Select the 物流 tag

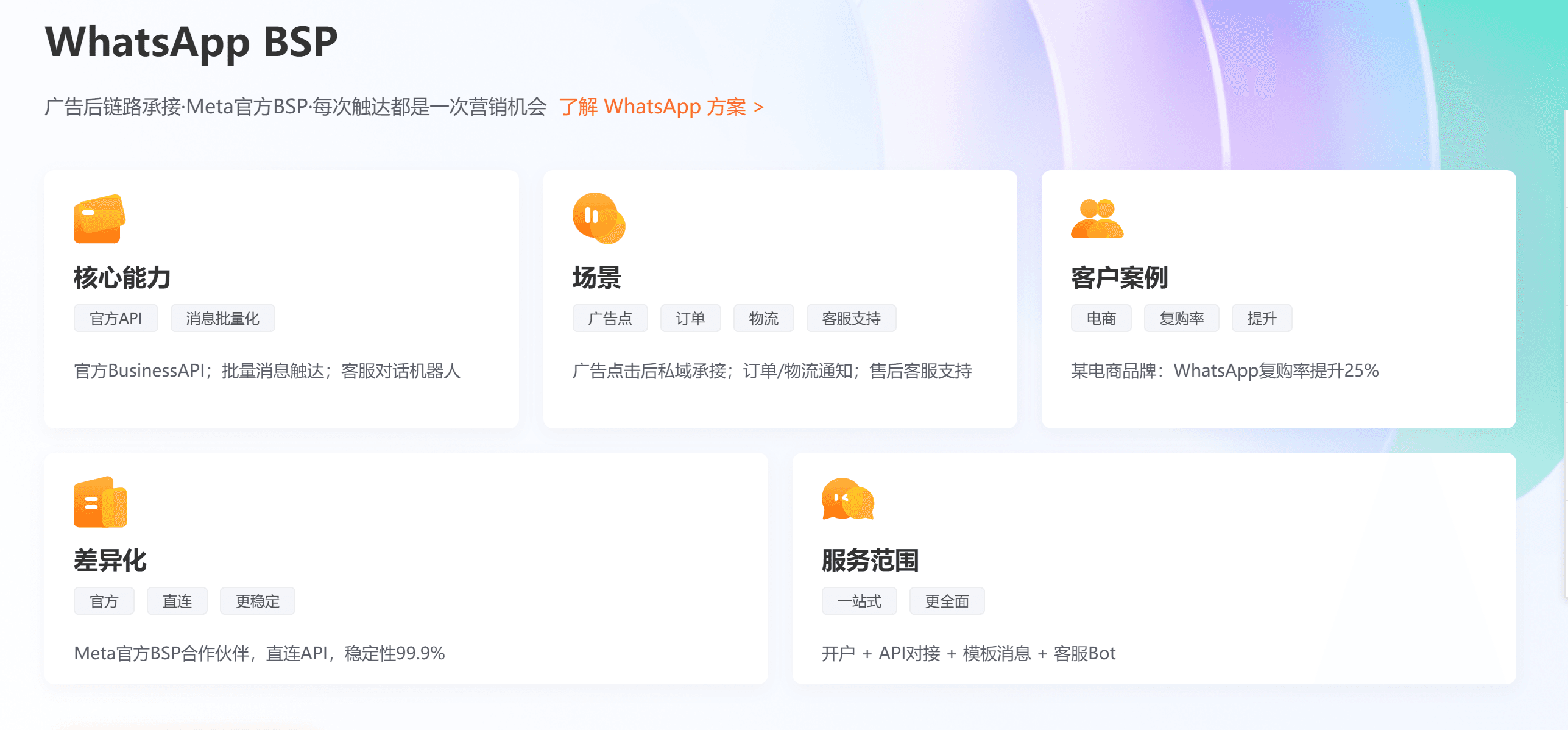[763, 318]
